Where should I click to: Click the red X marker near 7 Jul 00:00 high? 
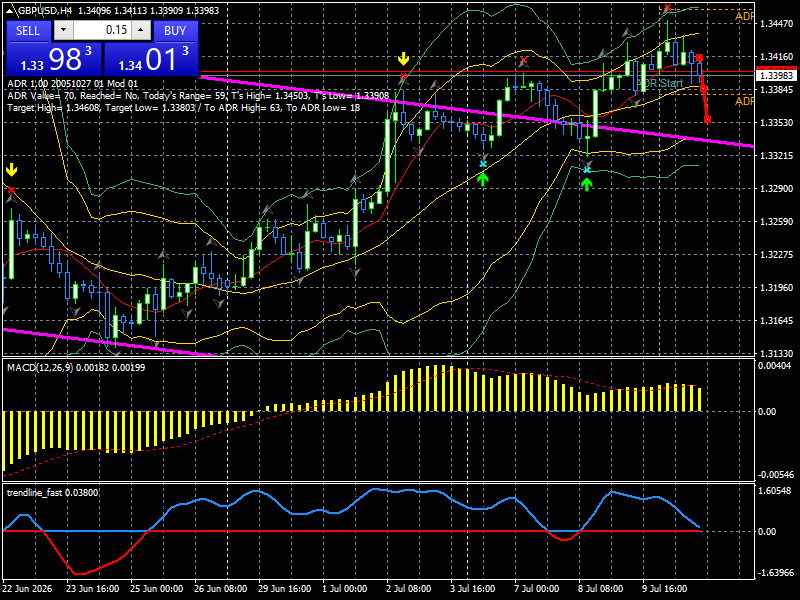523,61
